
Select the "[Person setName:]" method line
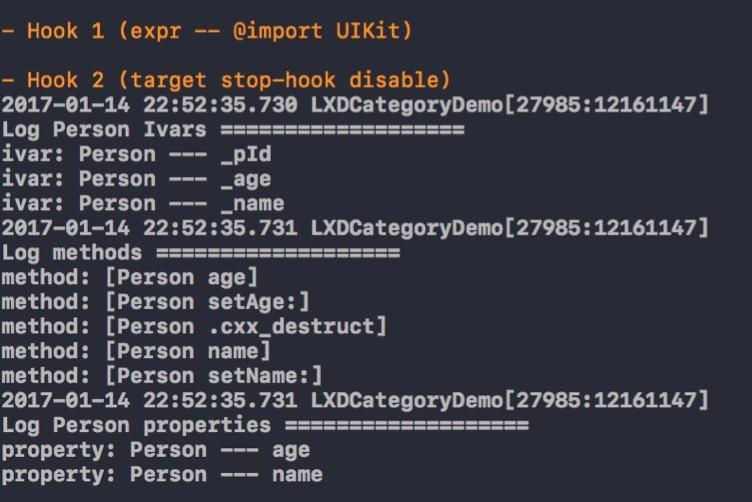161,376
